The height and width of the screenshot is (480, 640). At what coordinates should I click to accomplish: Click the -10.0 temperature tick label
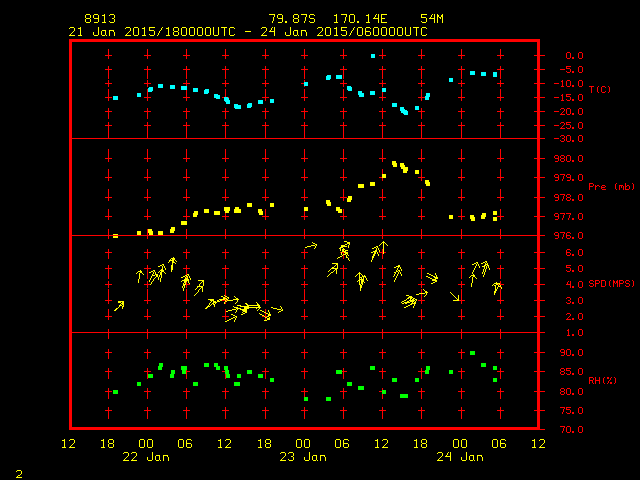(x=568, y=84)
